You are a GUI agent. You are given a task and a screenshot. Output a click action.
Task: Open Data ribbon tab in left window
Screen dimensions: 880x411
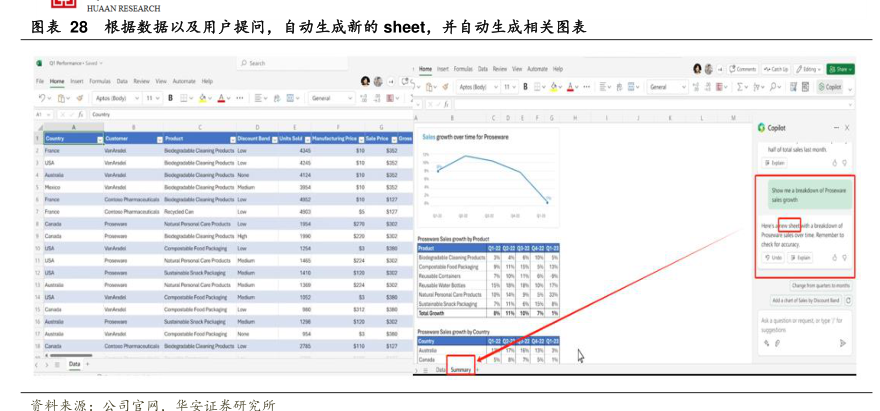(122, 81)
